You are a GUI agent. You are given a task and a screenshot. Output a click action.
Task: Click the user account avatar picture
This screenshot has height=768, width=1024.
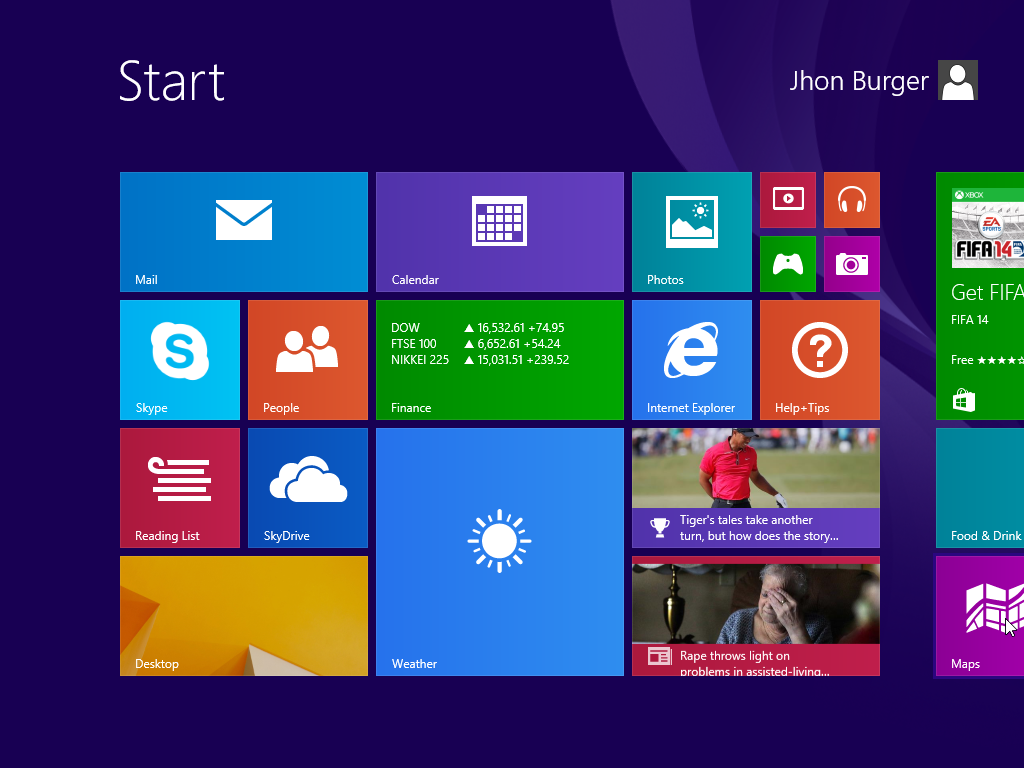[957, 80]
